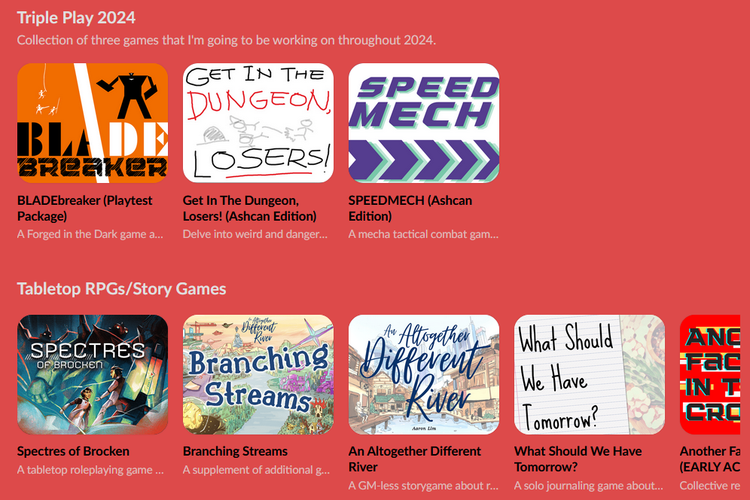The image size is (750, 500).
Task: Click the BLADEbreaker (Playtest Package) title link
Action: tap(85, 208)
